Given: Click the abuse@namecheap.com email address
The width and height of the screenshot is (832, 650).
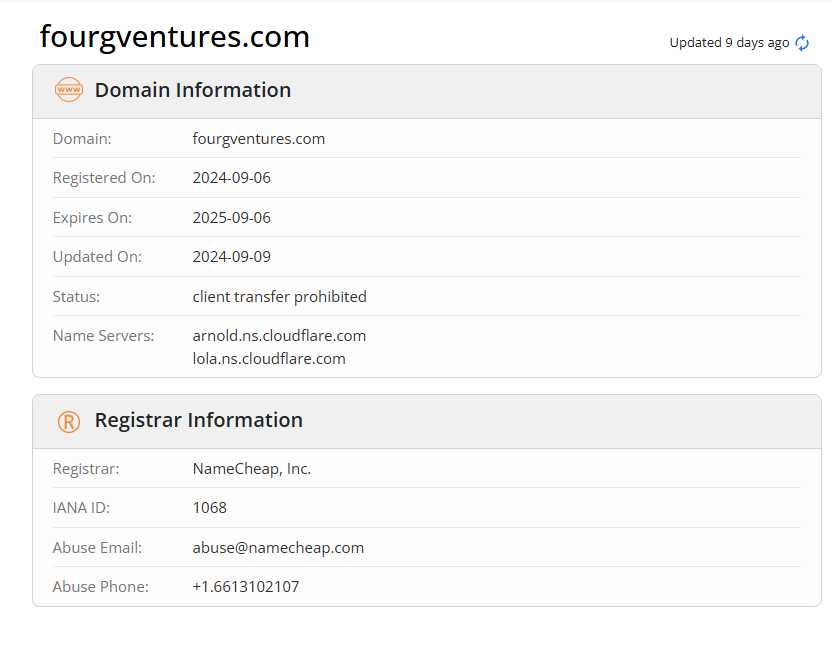Looking at the screenshot, I should [x=278, y=548].
